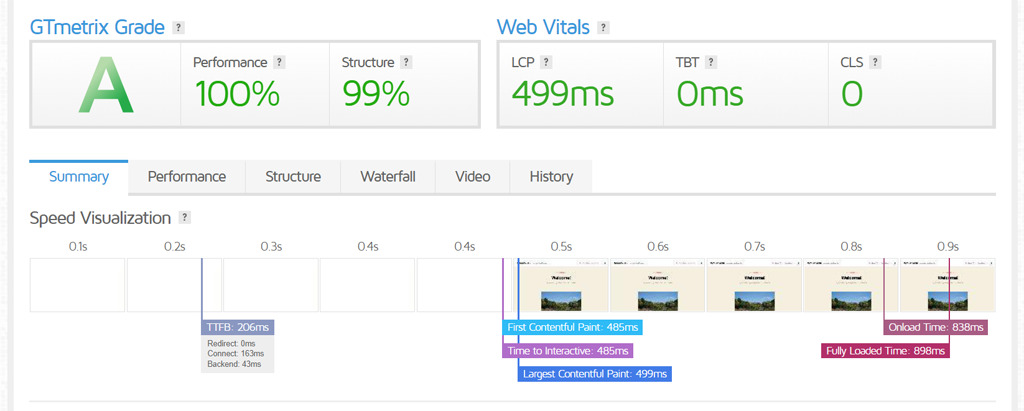This screenshot has width=1024, height=411.
Task: Click the 0.7s filmstrip screenshot
Action: [x=754, y=285]
